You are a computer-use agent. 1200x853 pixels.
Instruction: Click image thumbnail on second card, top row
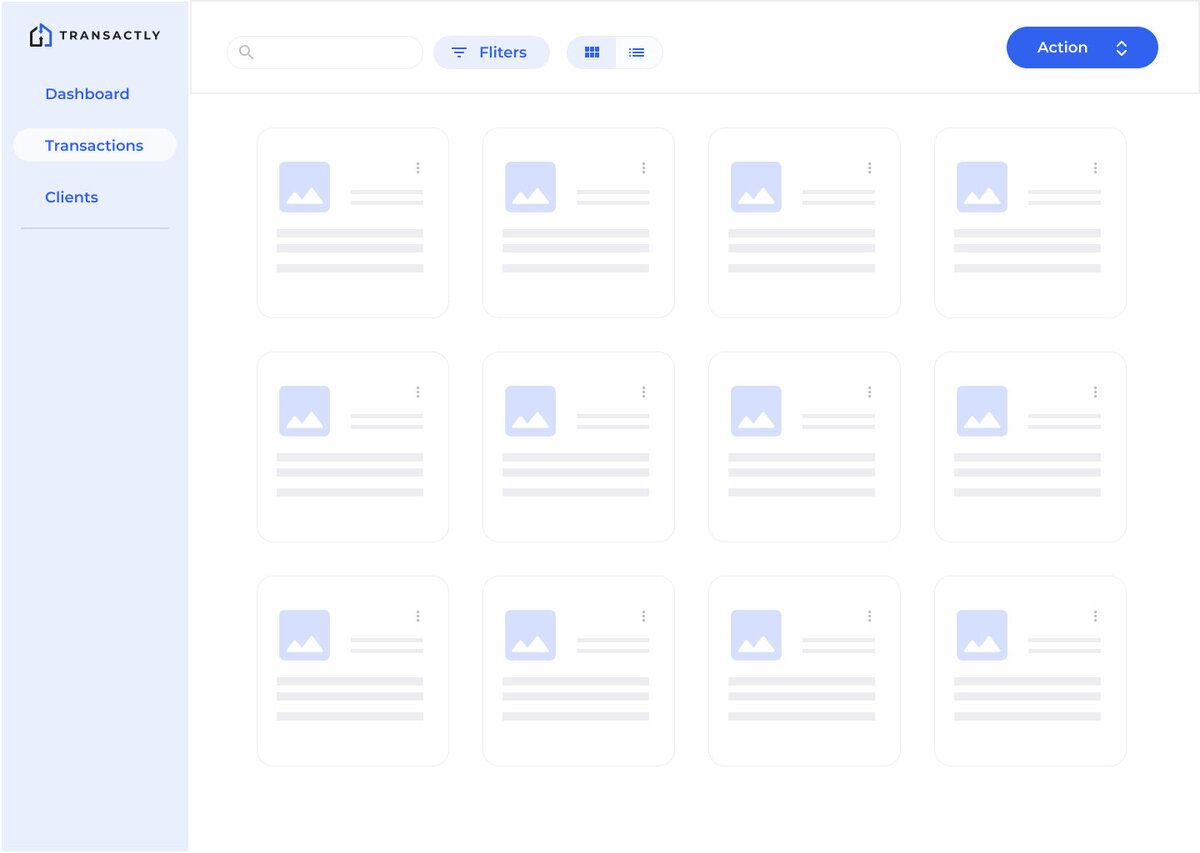pyautogui.click(x=530, y=187)
